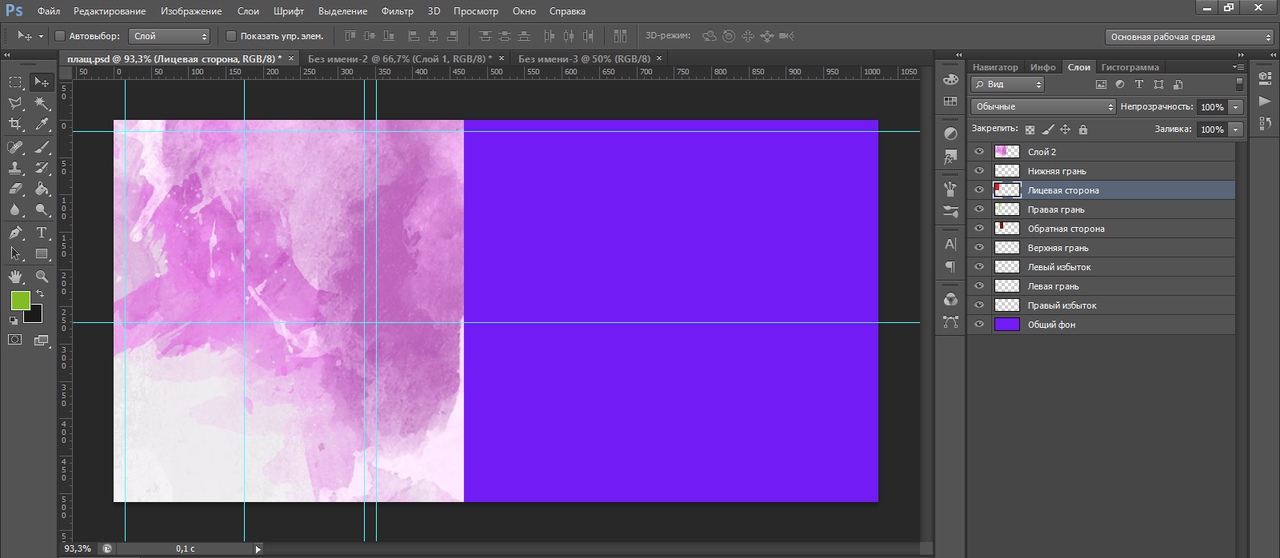Click the pixel layer filter icon
Screen dimensions: 1280x558
tap(1102, 85)
